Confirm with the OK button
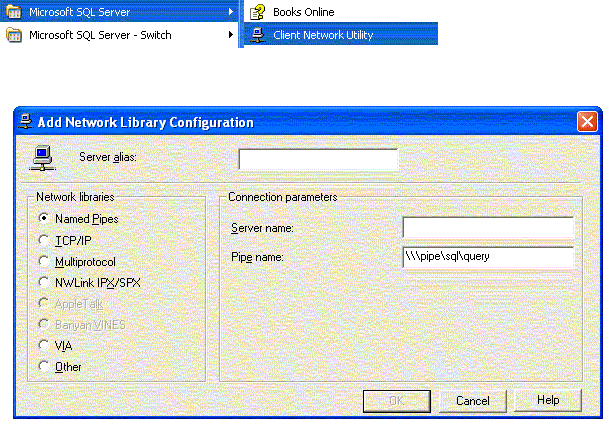607x425 pixels. pos(397,401)
